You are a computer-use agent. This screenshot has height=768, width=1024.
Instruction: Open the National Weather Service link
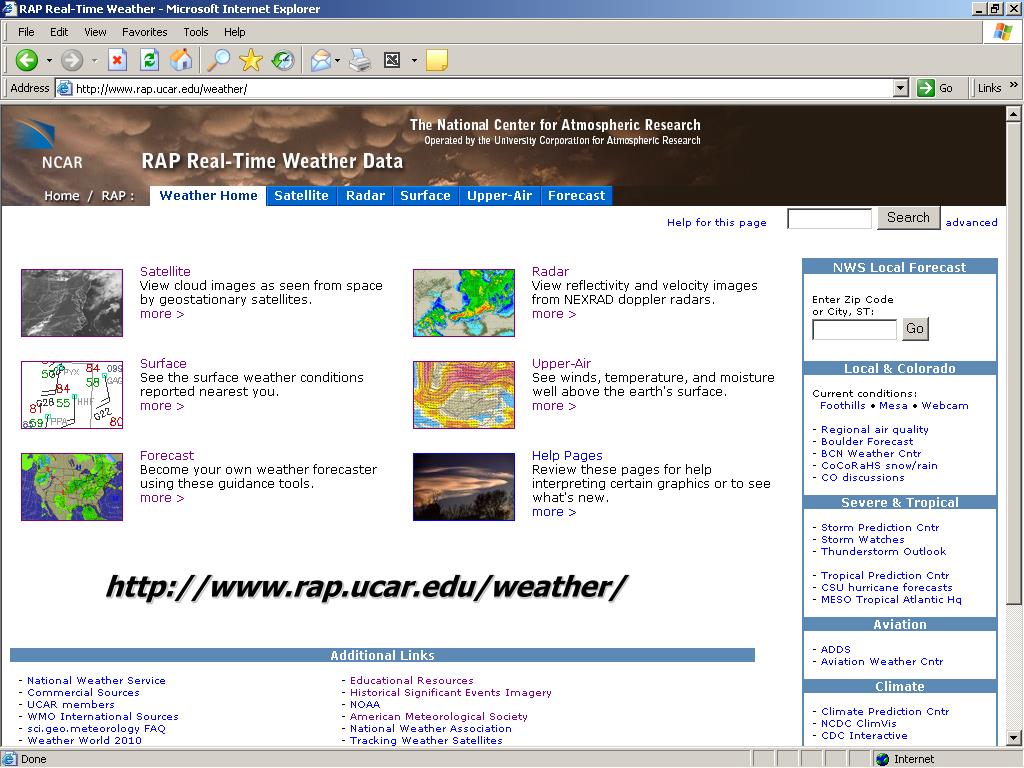click(x=96, y=680)
